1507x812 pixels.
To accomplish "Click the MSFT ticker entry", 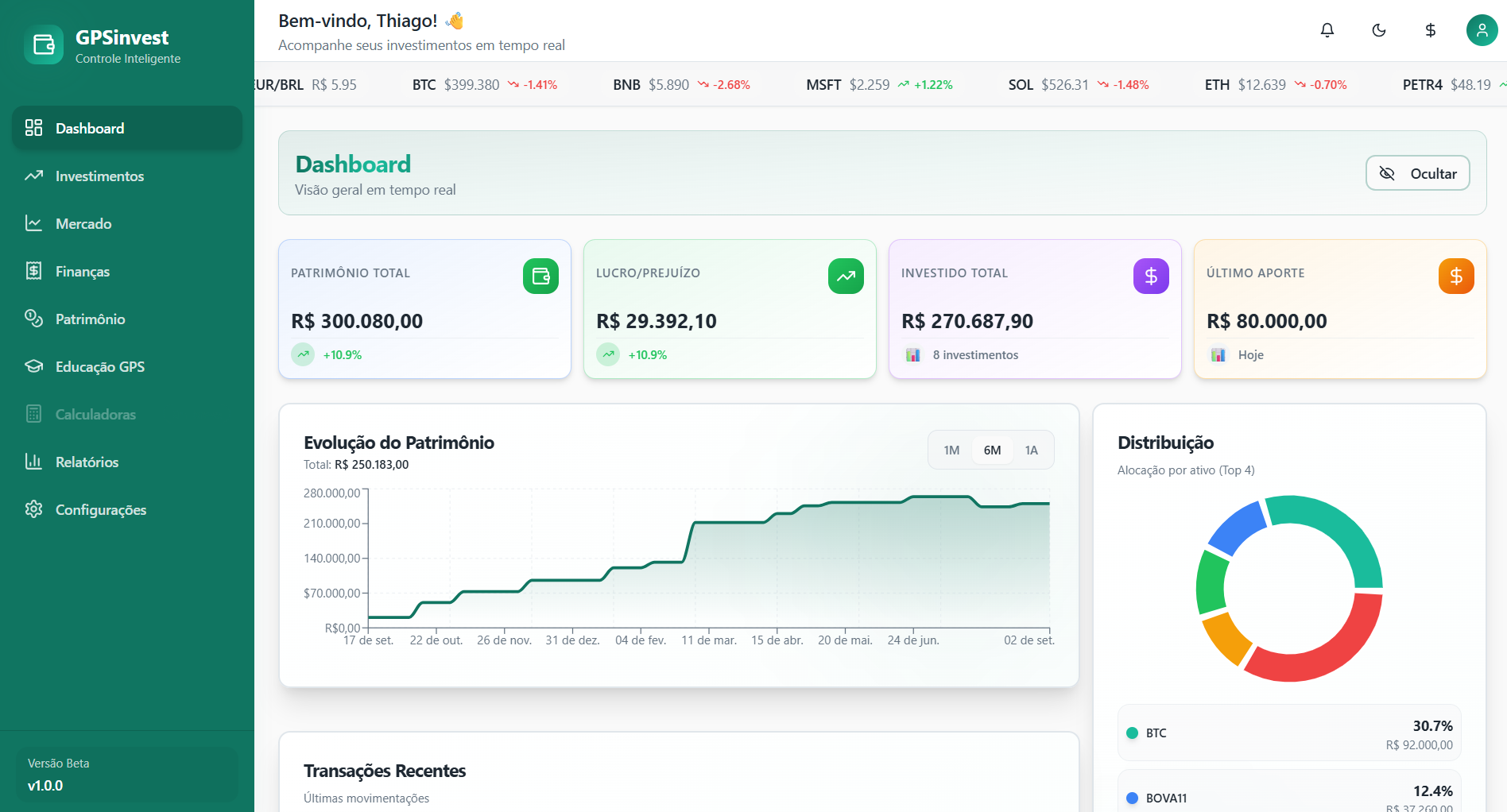I will pos(879,85).
